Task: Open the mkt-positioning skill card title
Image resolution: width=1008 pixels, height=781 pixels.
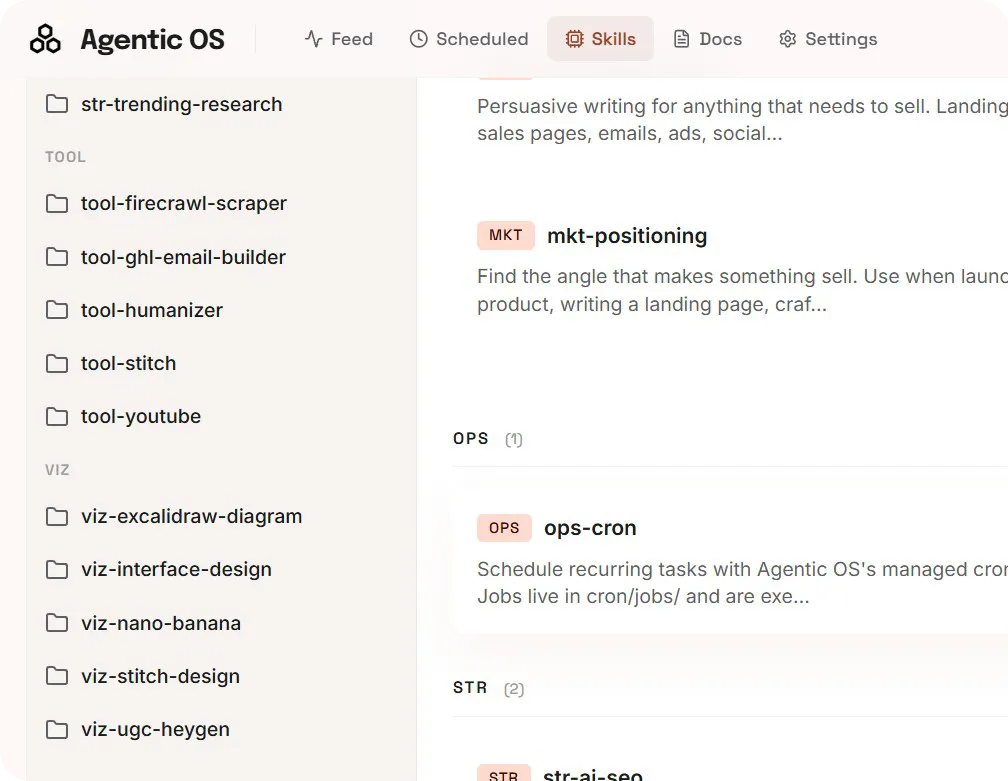Action: coord(627,236)
